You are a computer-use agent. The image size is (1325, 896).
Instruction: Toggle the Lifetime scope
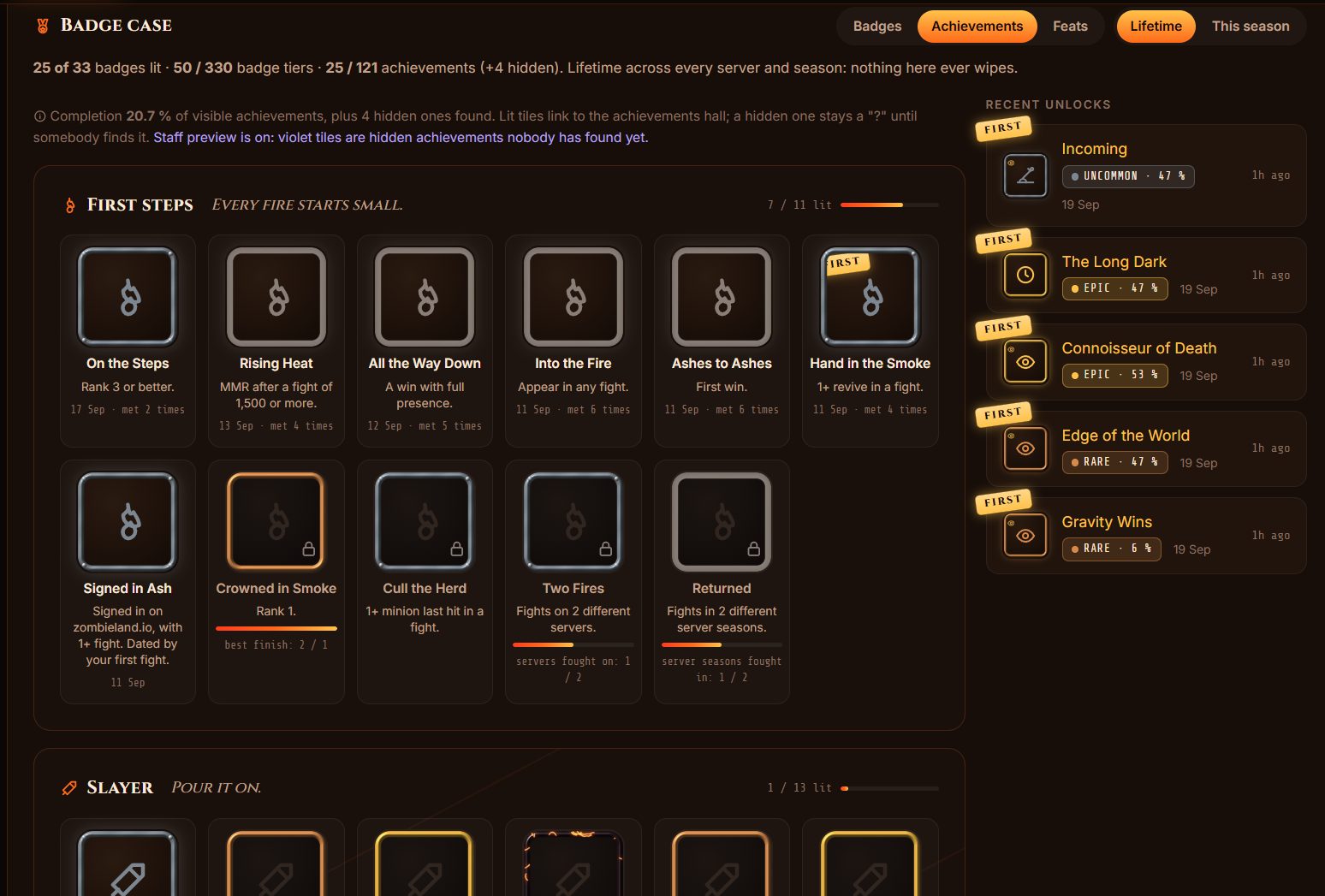[1156, 27]
